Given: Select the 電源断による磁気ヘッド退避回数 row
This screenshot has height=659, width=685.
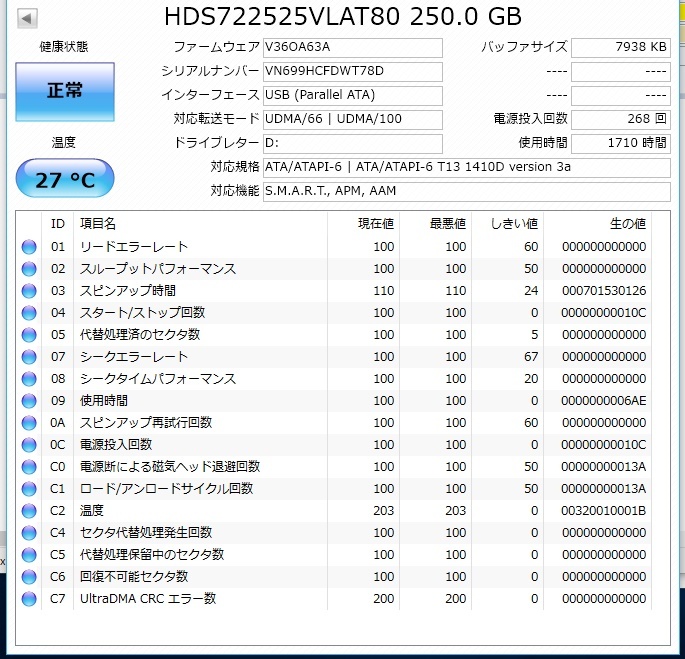Looking at the screenshot, I should pyautogui.click(x=335, y=467).
